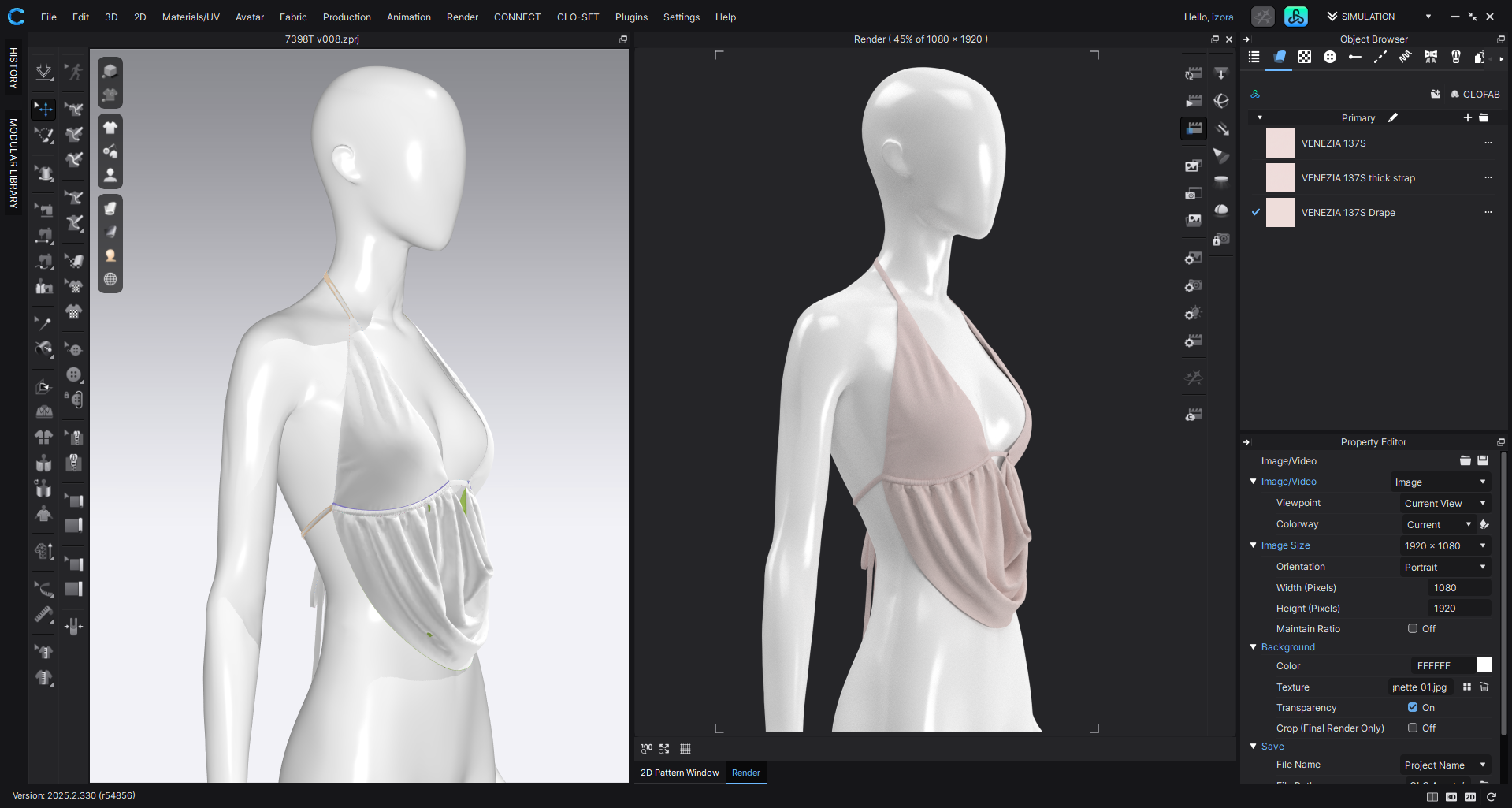Click the save icon in Property Editor header
The height and width of the screenshot is (808, 1512).
point(1483,460)
